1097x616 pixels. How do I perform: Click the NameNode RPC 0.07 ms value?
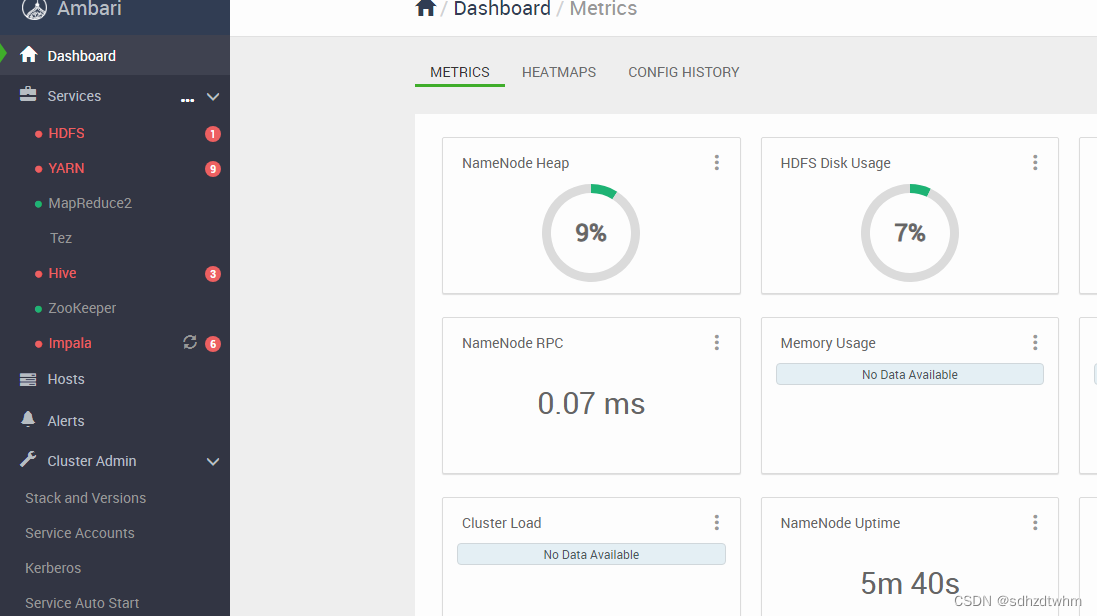coord(591,403)
